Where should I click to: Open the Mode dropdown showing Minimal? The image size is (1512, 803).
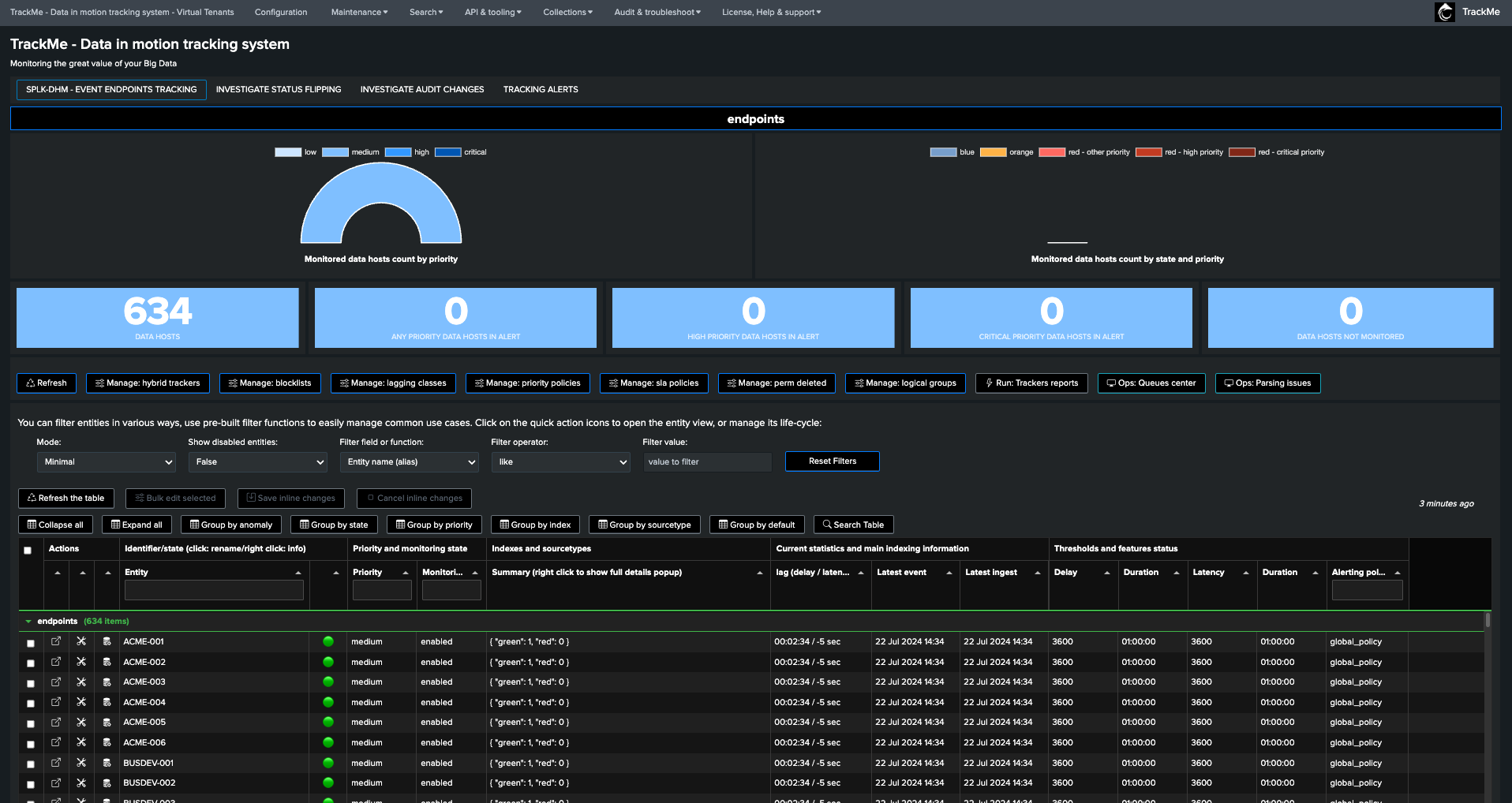click(x=107, y=462)
